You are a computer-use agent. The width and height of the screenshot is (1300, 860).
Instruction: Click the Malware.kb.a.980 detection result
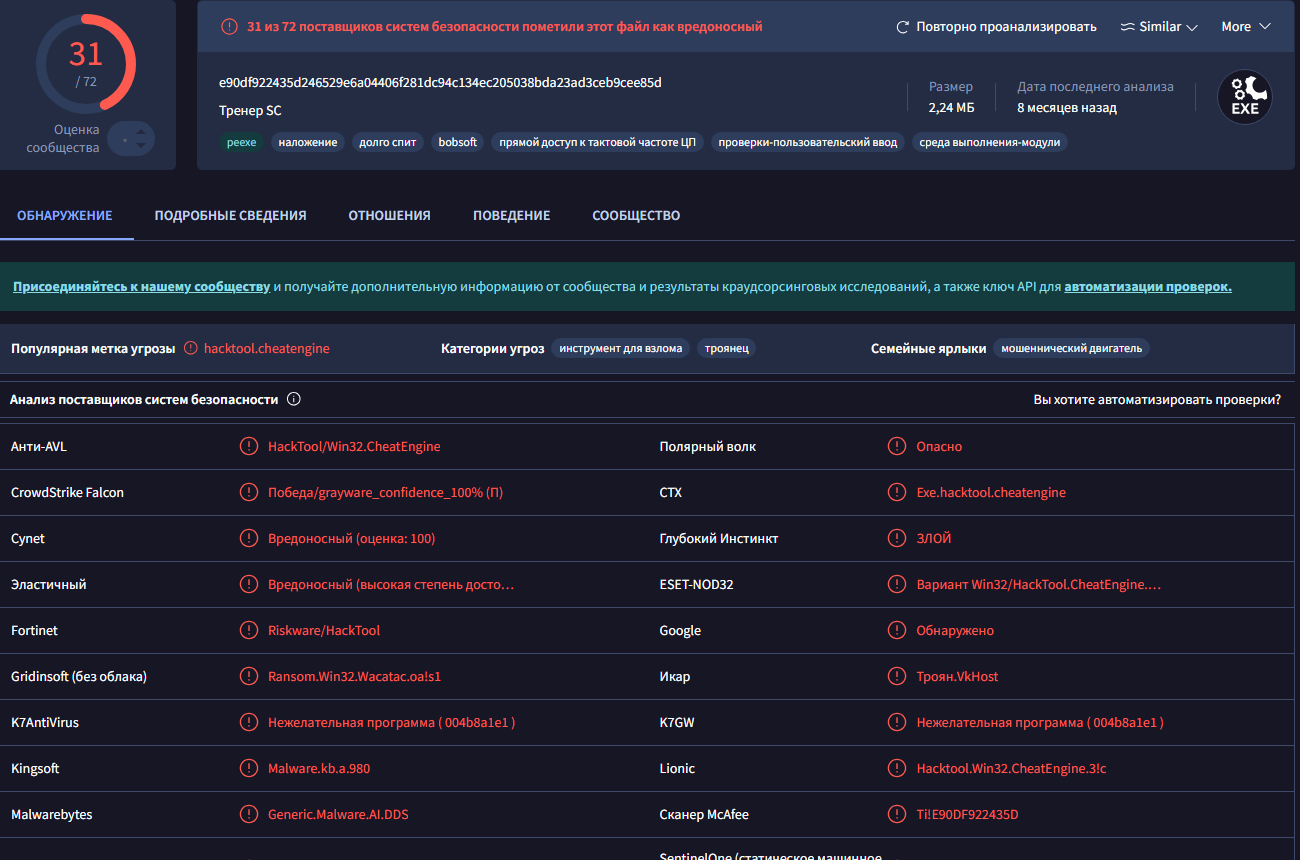pos(319,768)
